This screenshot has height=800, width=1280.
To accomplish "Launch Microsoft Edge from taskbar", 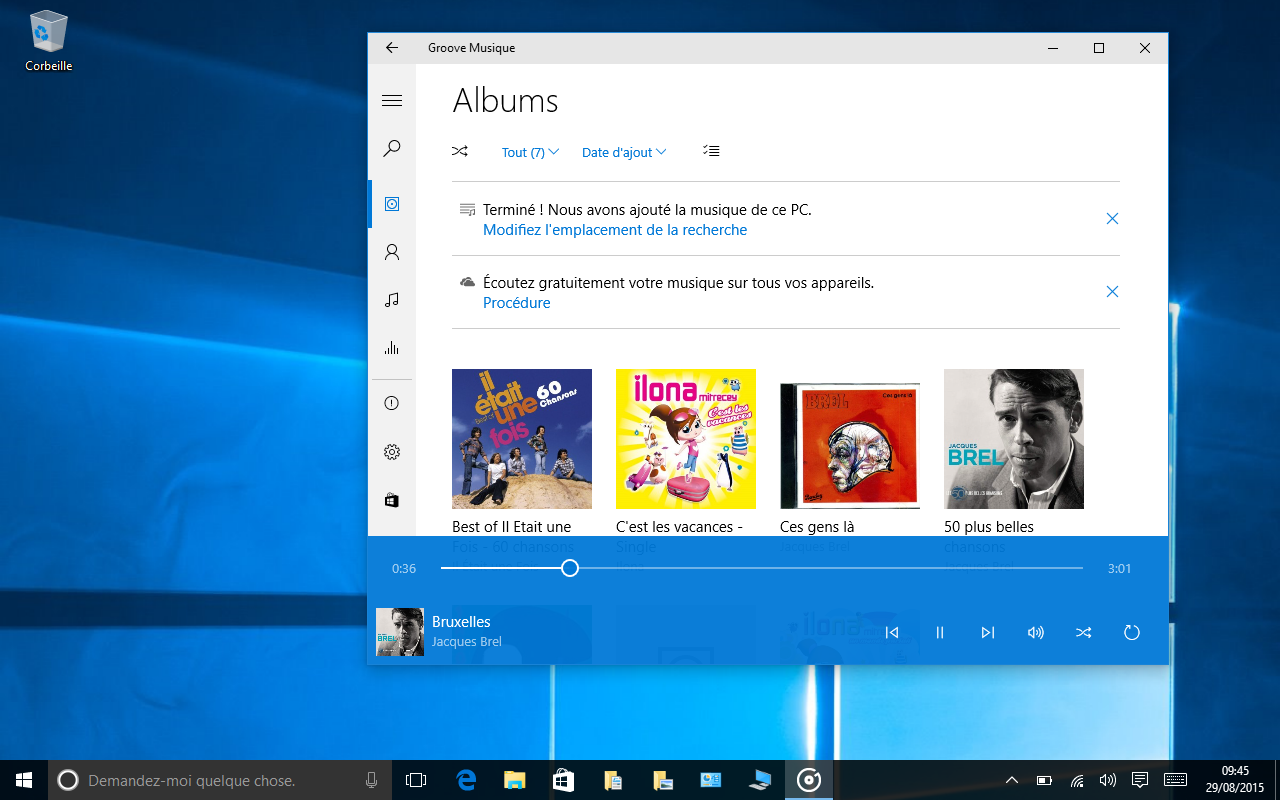I will point(466,780).
